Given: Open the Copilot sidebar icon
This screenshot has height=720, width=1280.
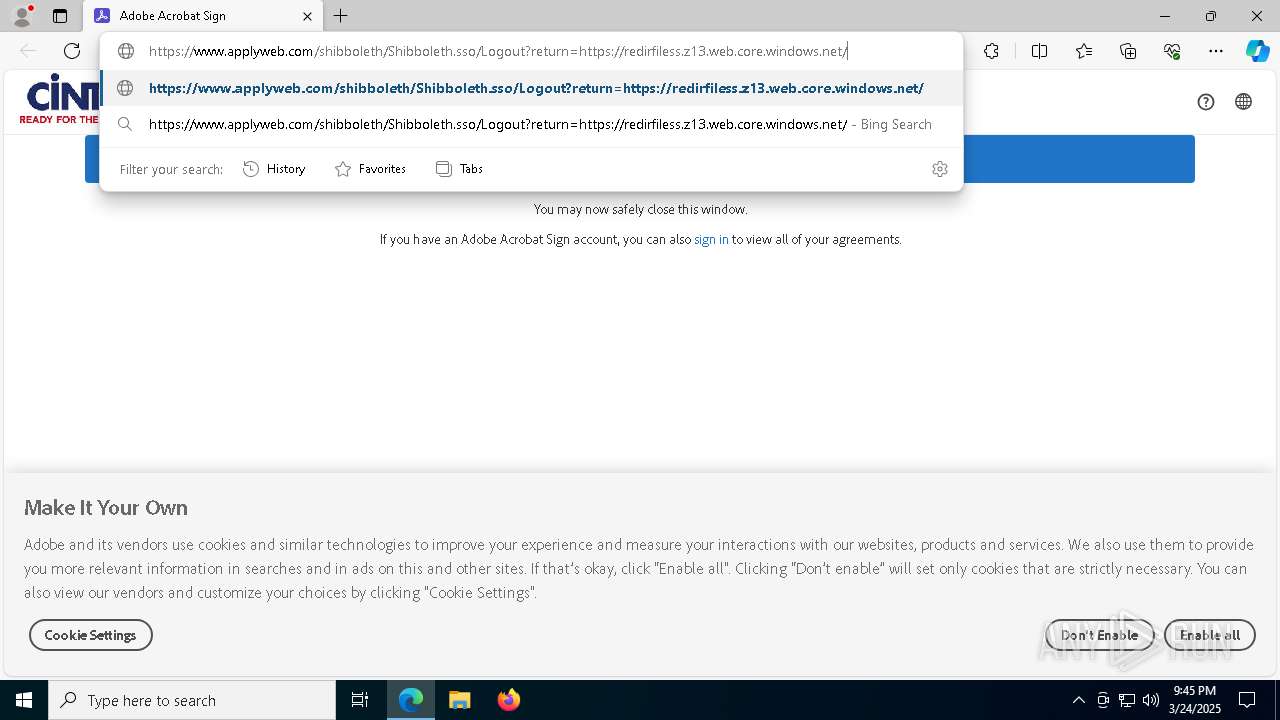Looking at the screenshot, I should (x=1257, y=51).
